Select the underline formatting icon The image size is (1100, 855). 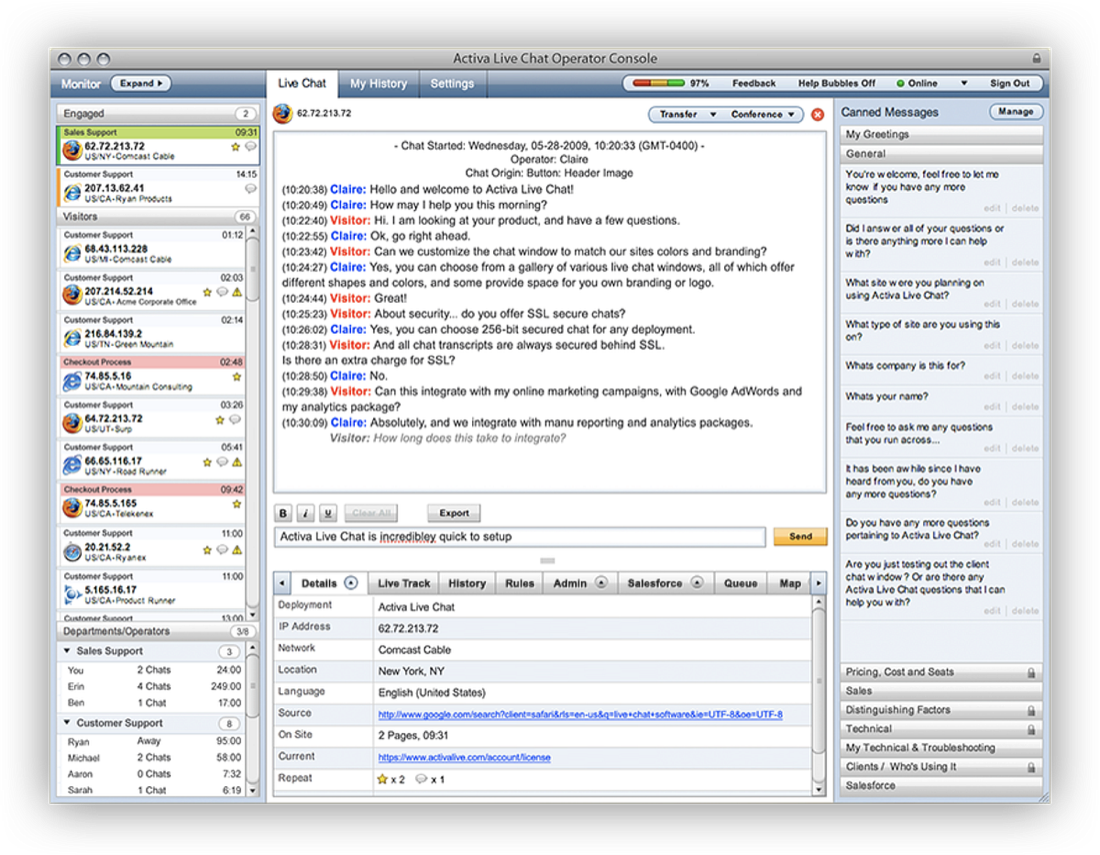[328, 513]
